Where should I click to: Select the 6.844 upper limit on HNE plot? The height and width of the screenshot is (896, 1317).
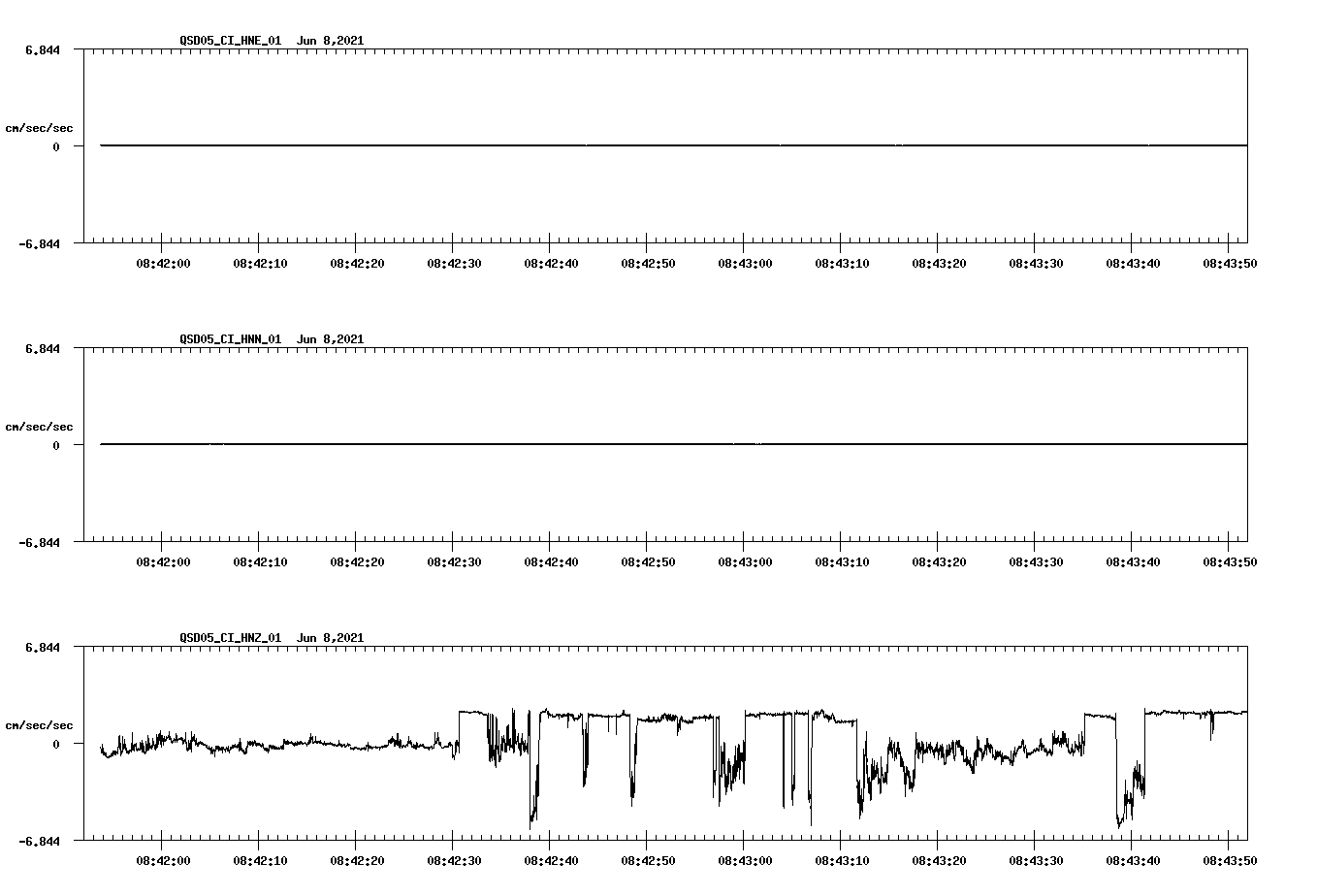[44, 49]
